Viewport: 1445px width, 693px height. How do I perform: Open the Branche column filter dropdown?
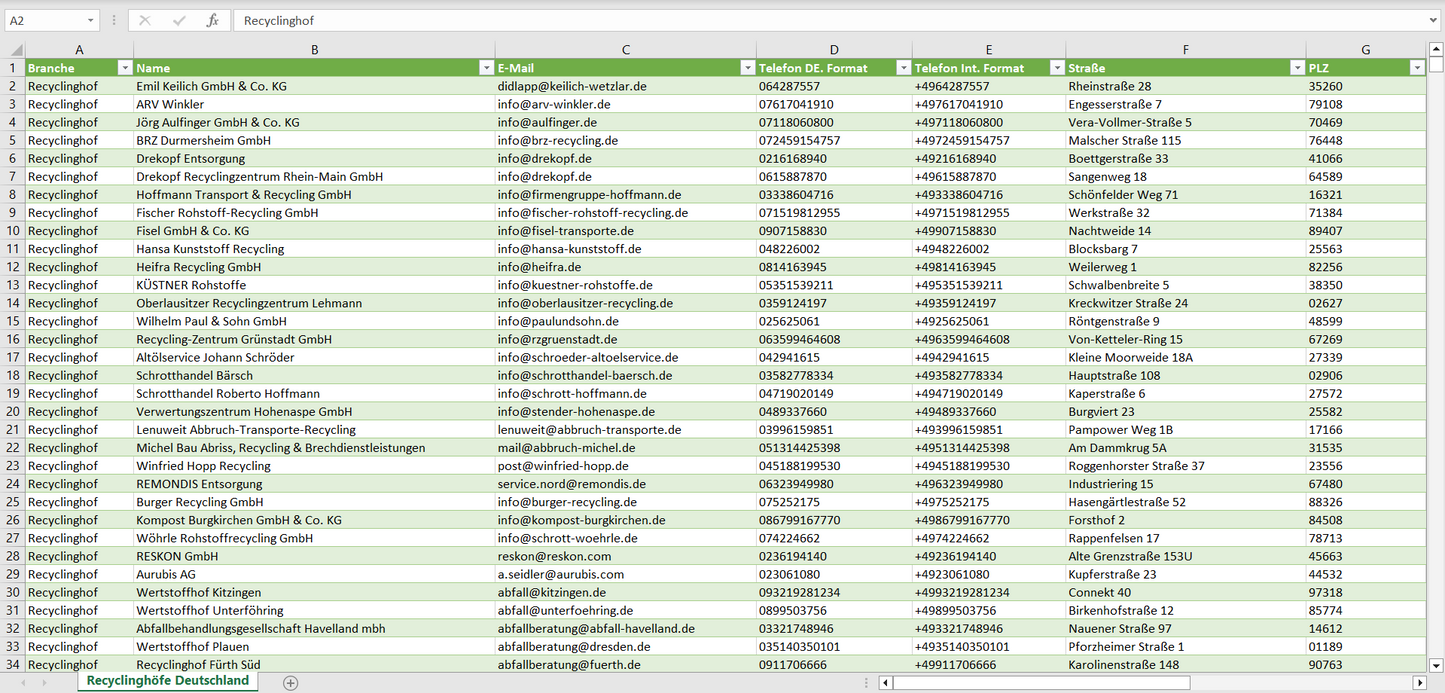(124, 68)
